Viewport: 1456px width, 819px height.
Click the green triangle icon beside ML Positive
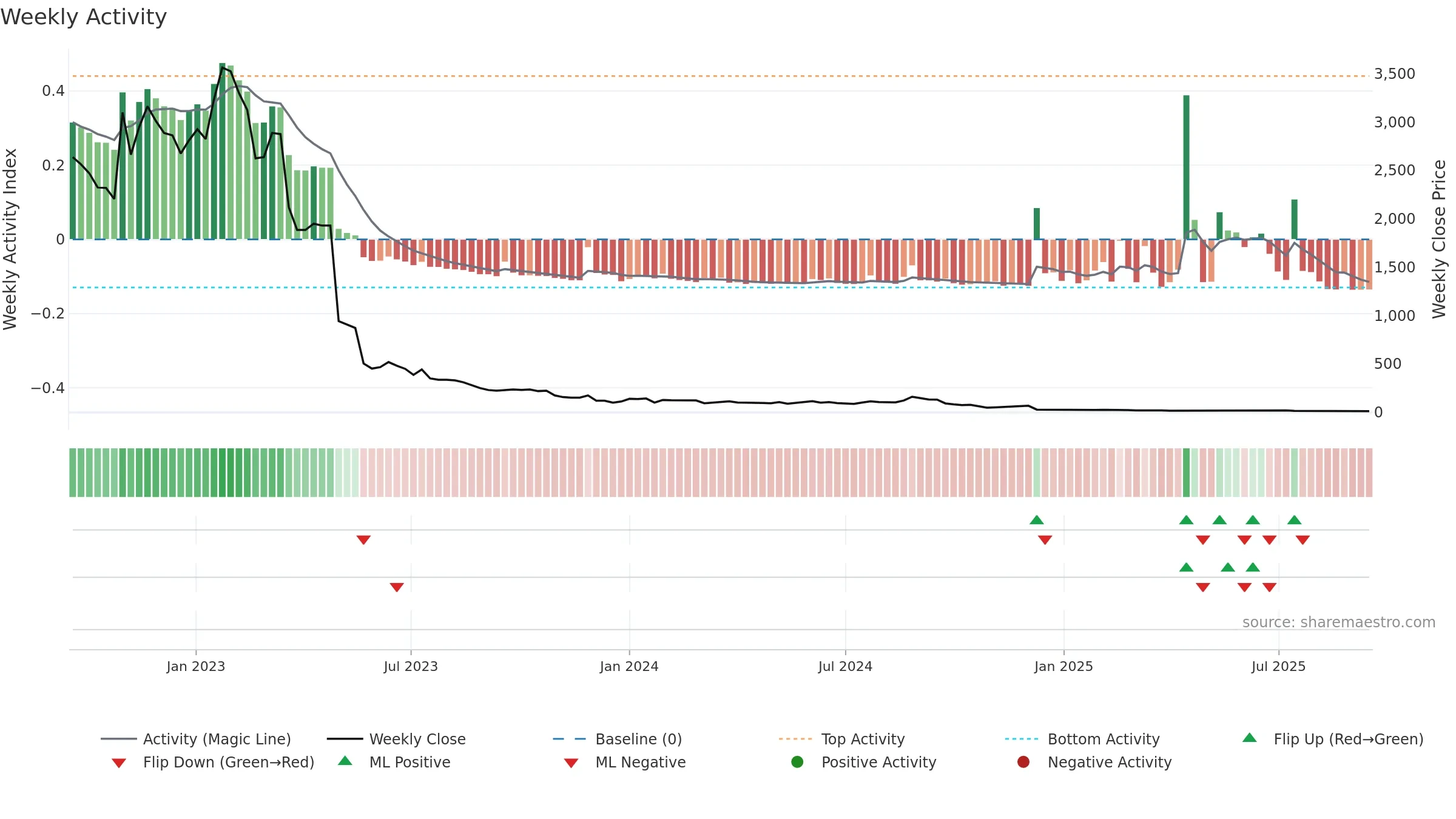(345, 761)
